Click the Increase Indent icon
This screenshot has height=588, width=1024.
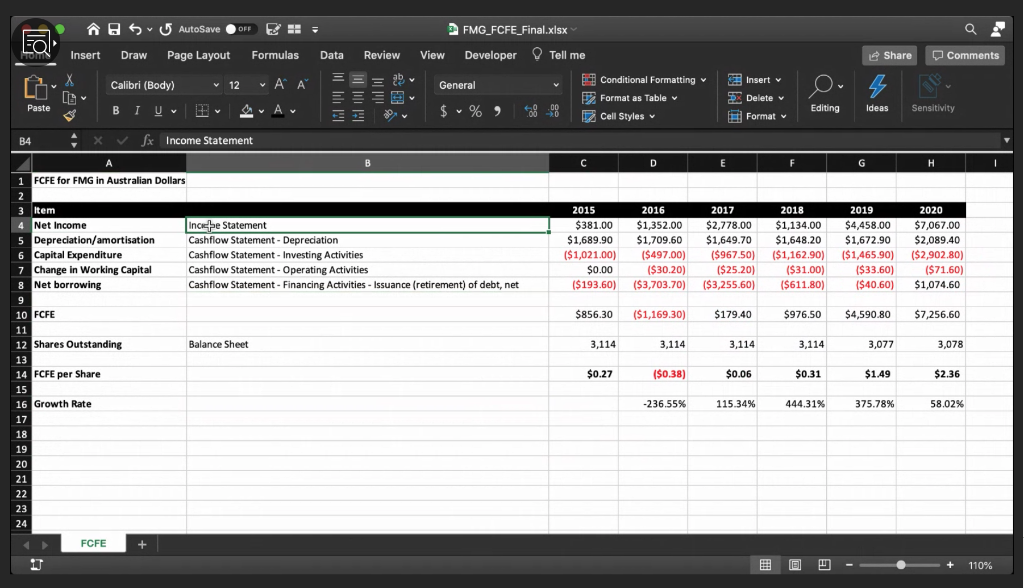(x=358, y=116)
